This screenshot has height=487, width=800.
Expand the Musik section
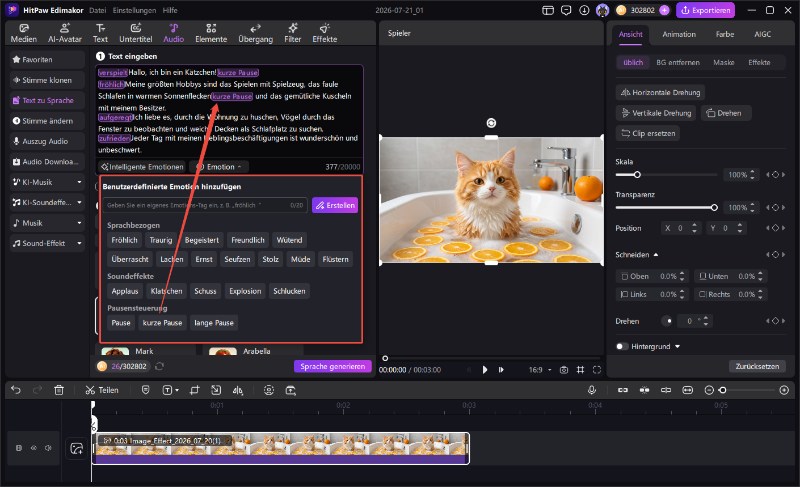tap(79, 223)
